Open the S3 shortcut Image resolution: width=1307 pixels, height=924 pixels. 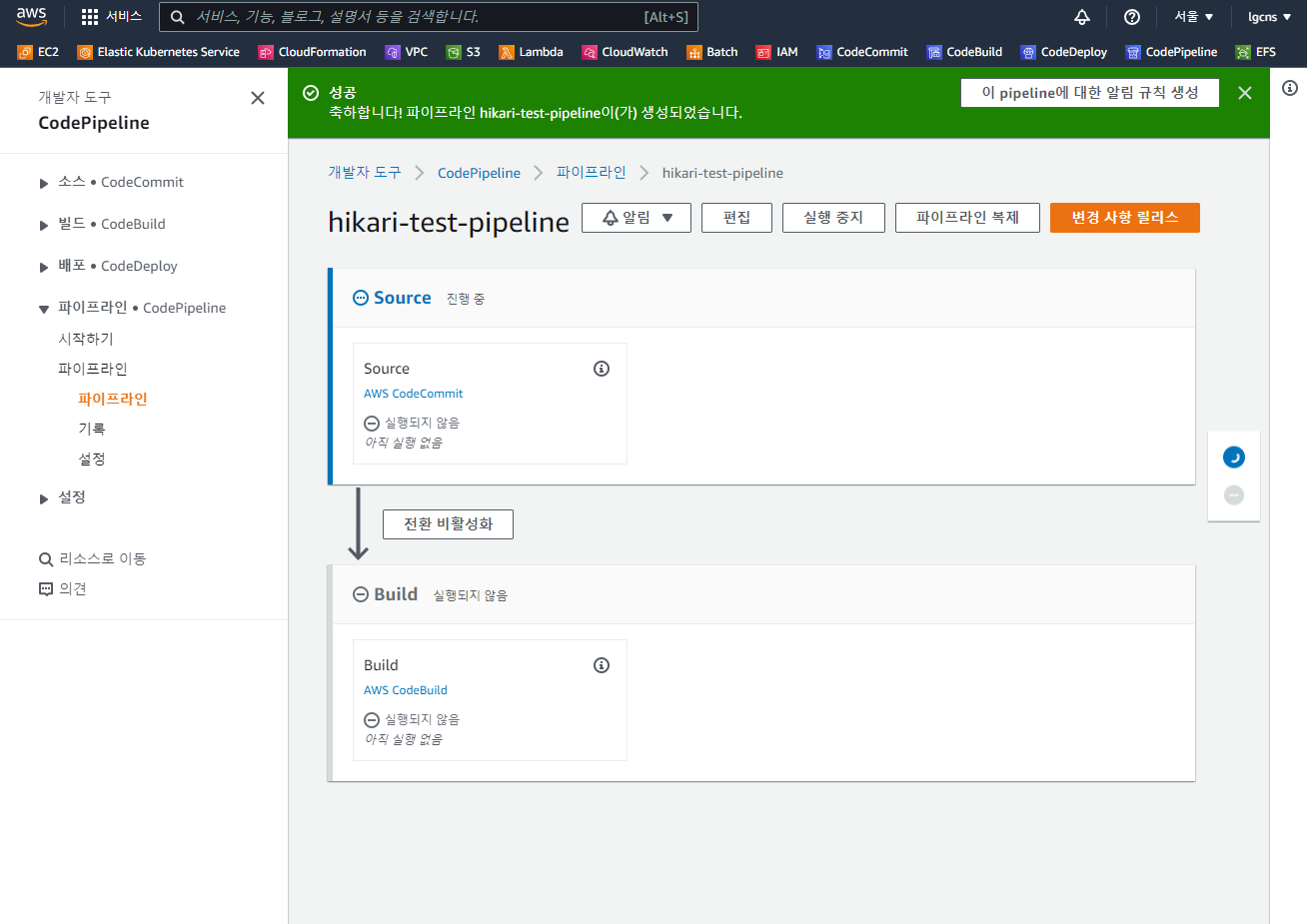coord(464,52)
